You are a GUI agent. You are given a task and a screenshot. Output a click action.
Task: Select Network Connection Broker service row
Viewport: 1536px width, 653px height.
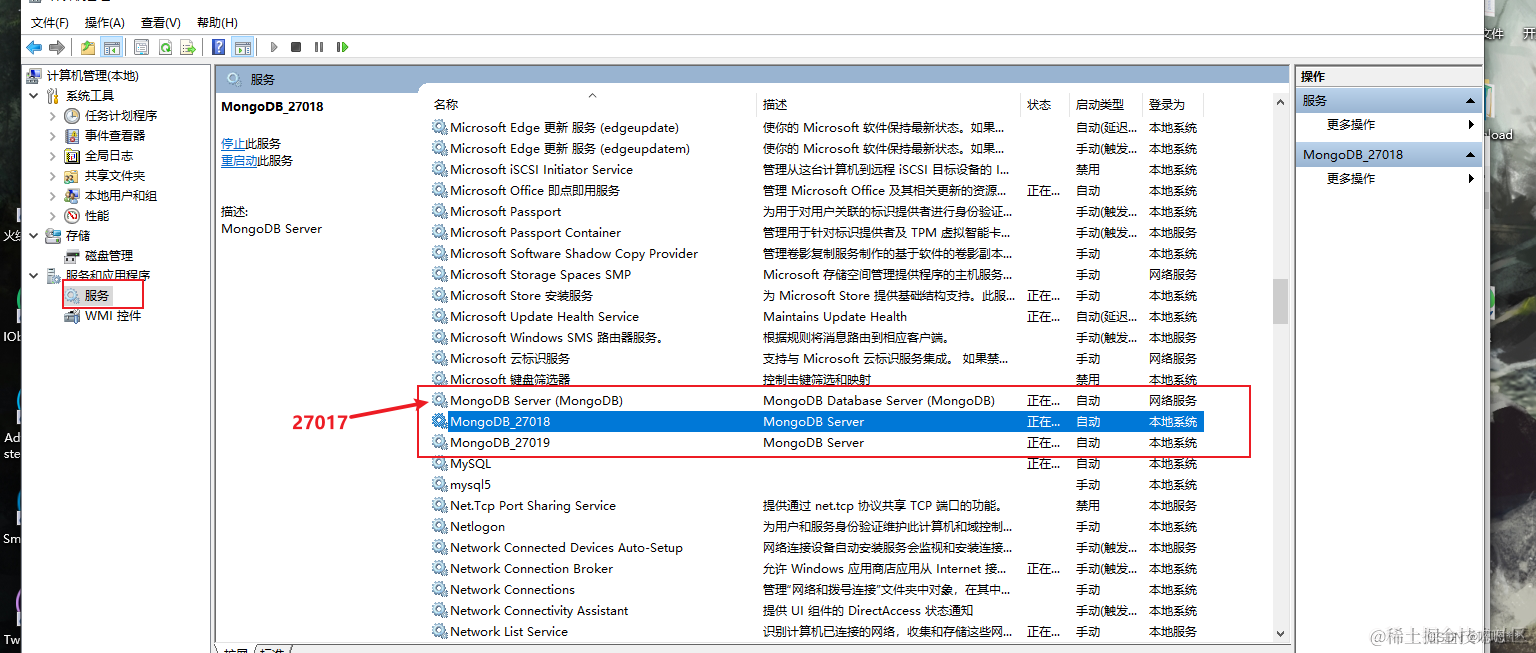[816, 569]
